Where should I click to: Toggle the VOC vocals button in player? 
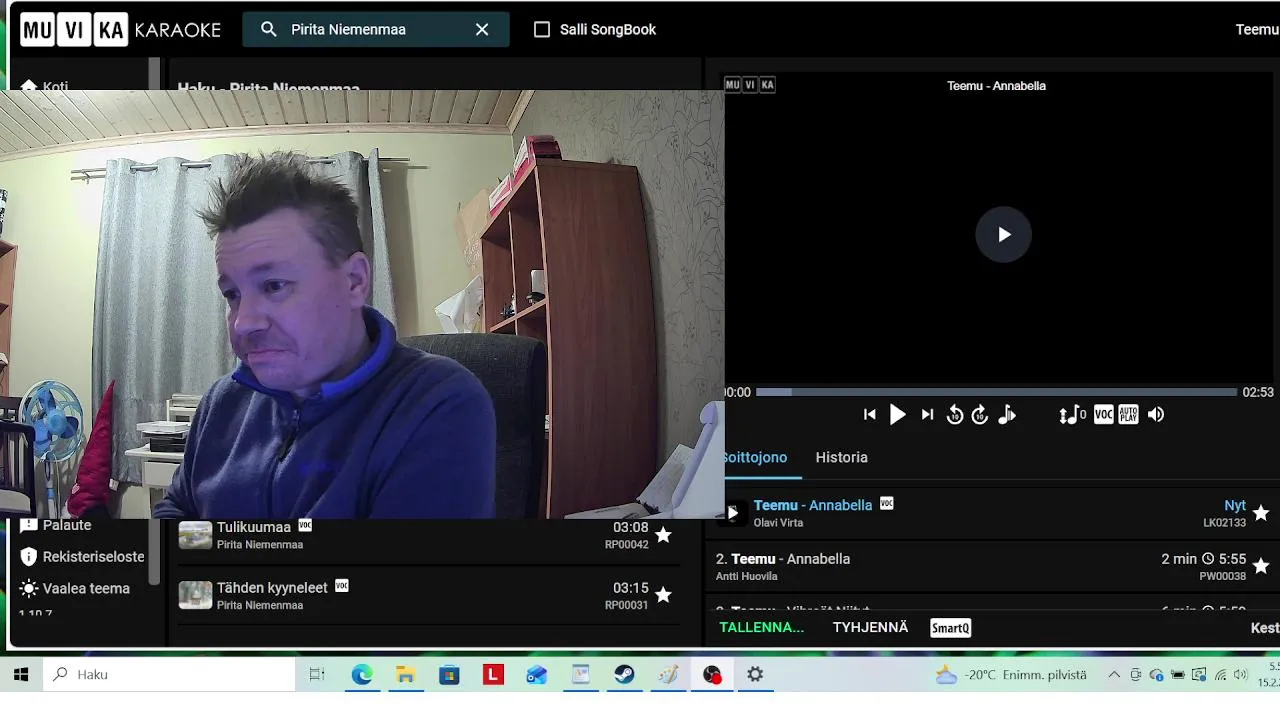1103,415
